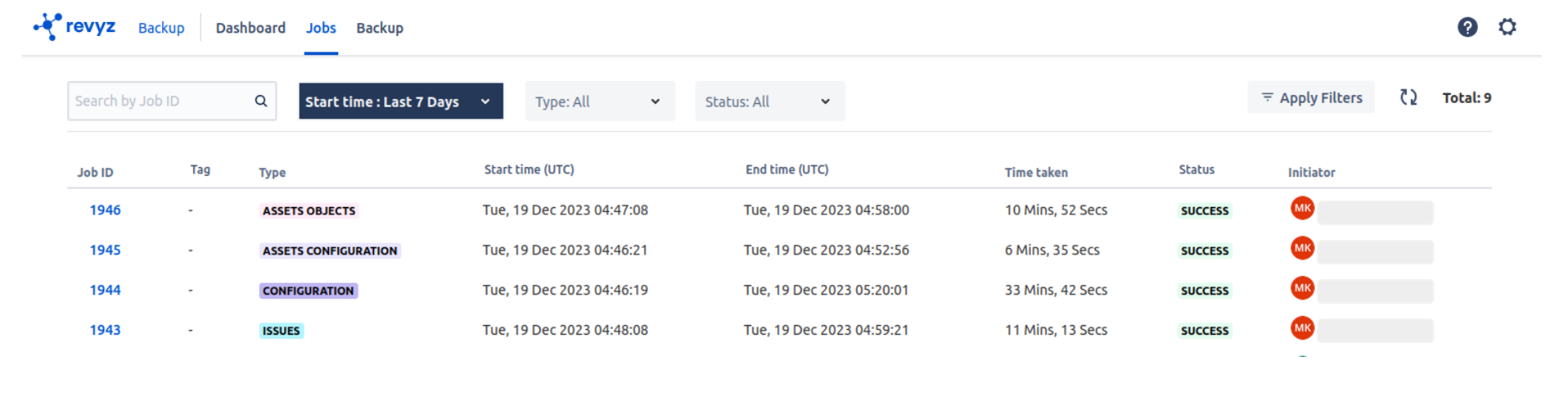
Task: Click the Search by Job ID field
Action: pyautogui.click(x=162, y=101)
